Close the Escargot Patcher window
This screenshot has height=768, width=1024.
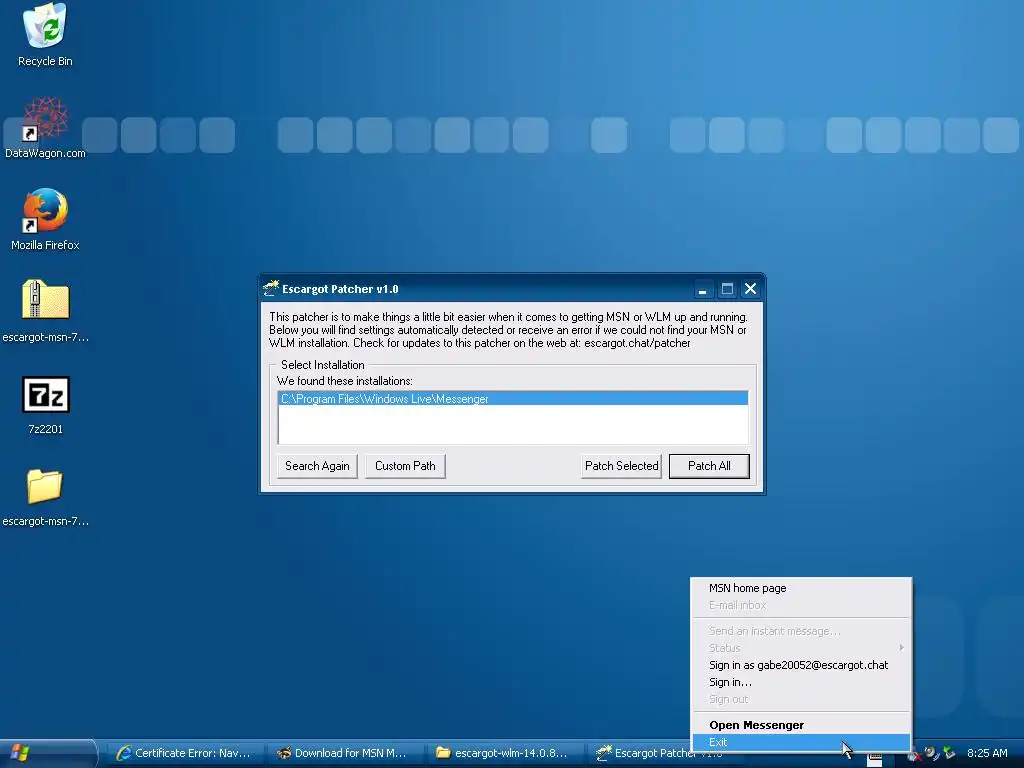[750, 289]
